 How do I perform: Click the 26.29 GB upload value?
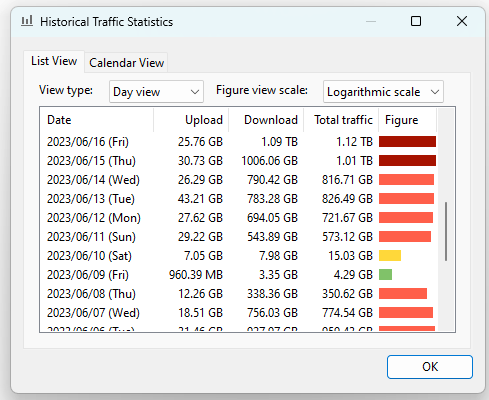tap(200, 180)
